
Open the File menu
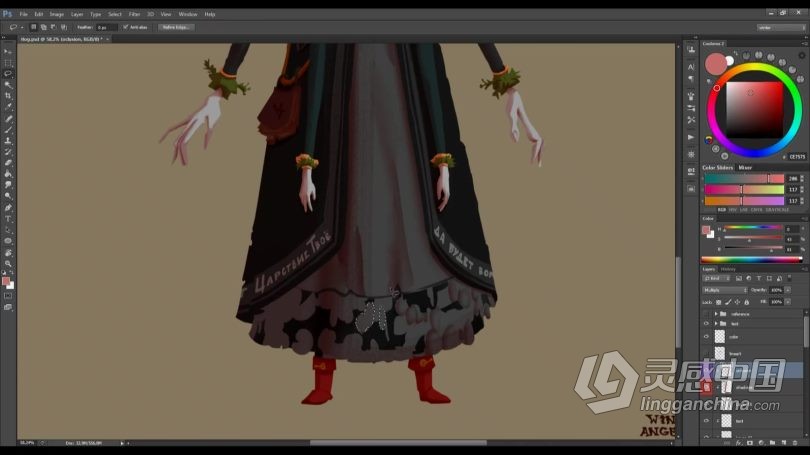(24, 14)
